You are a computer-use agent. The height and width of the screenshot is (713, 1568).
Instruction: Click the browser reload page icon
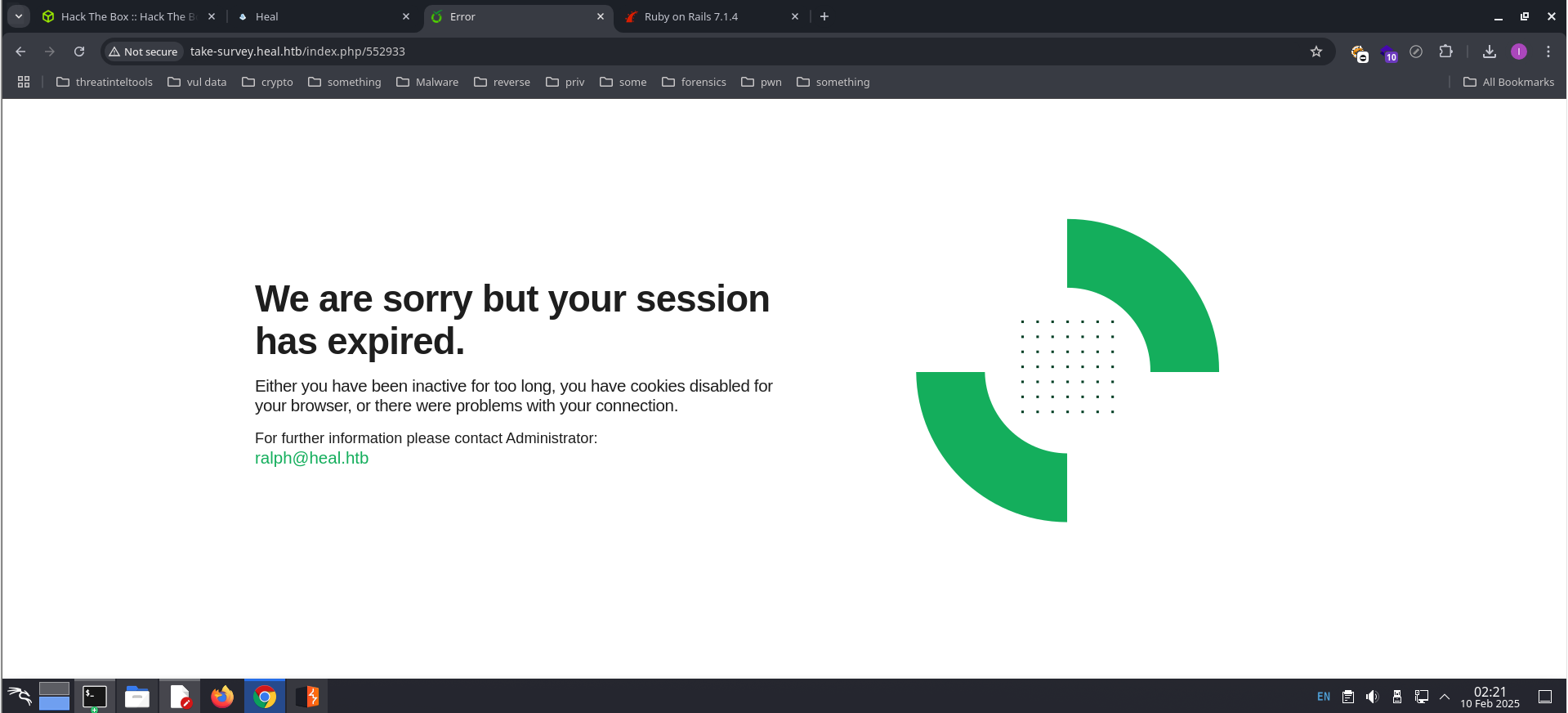[79, 52]
